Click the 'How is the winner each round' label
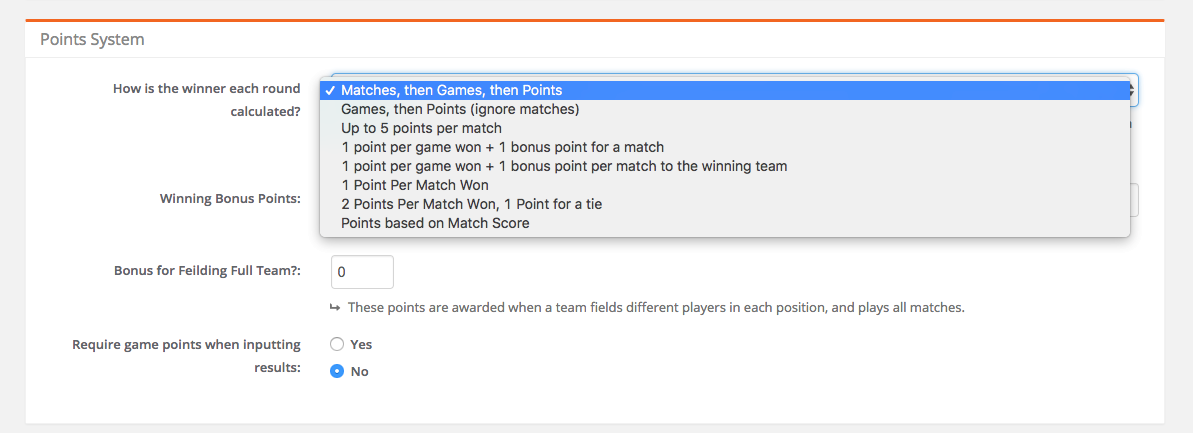 click(x=207, y=88)
